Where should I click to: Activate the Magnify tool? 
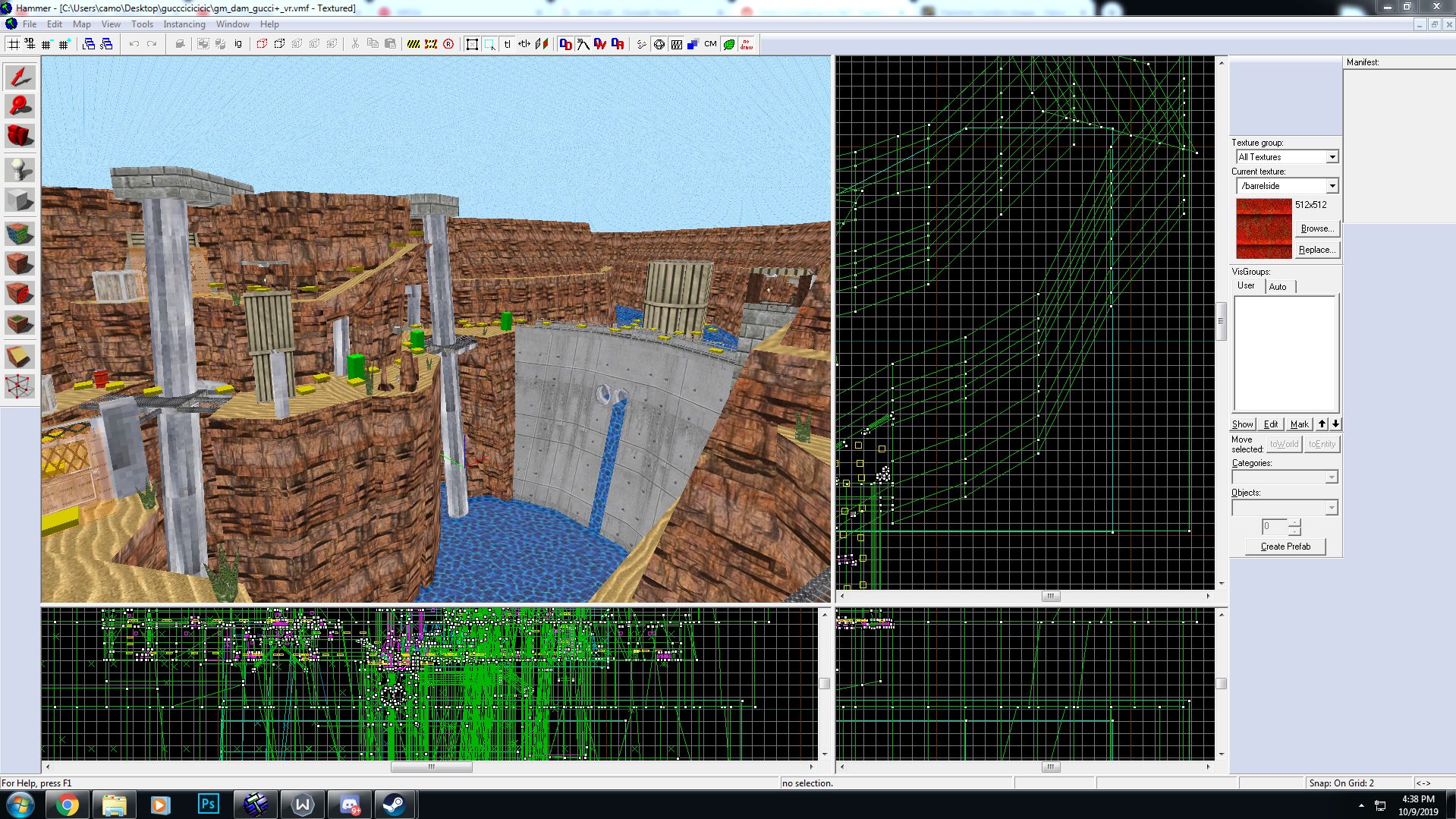20,106
